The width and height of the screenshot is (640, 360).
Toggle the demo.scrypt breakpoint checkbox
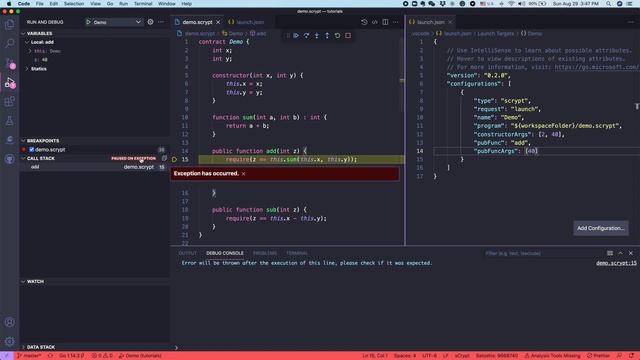pos(31,149)
